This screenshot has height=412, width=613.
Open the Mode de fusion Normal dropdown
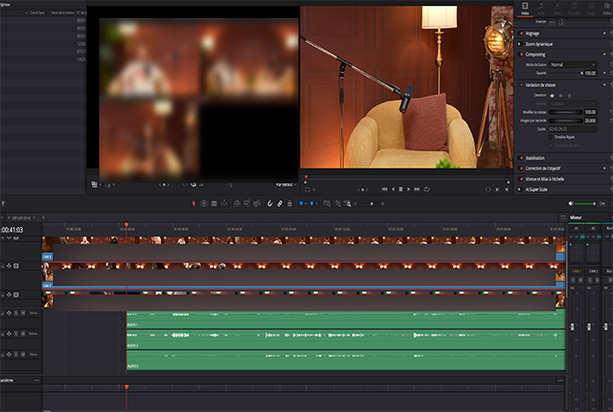click(x=571, y=64)
